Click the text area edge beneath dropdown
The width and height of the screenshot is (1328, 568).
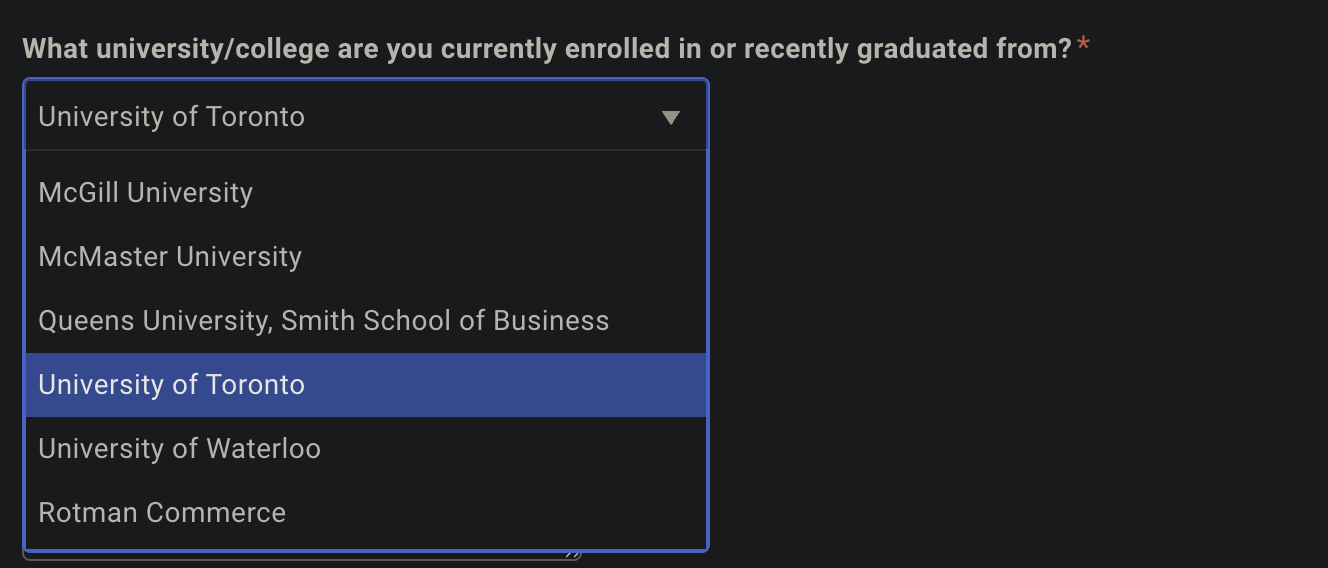[x=300, y=555]
